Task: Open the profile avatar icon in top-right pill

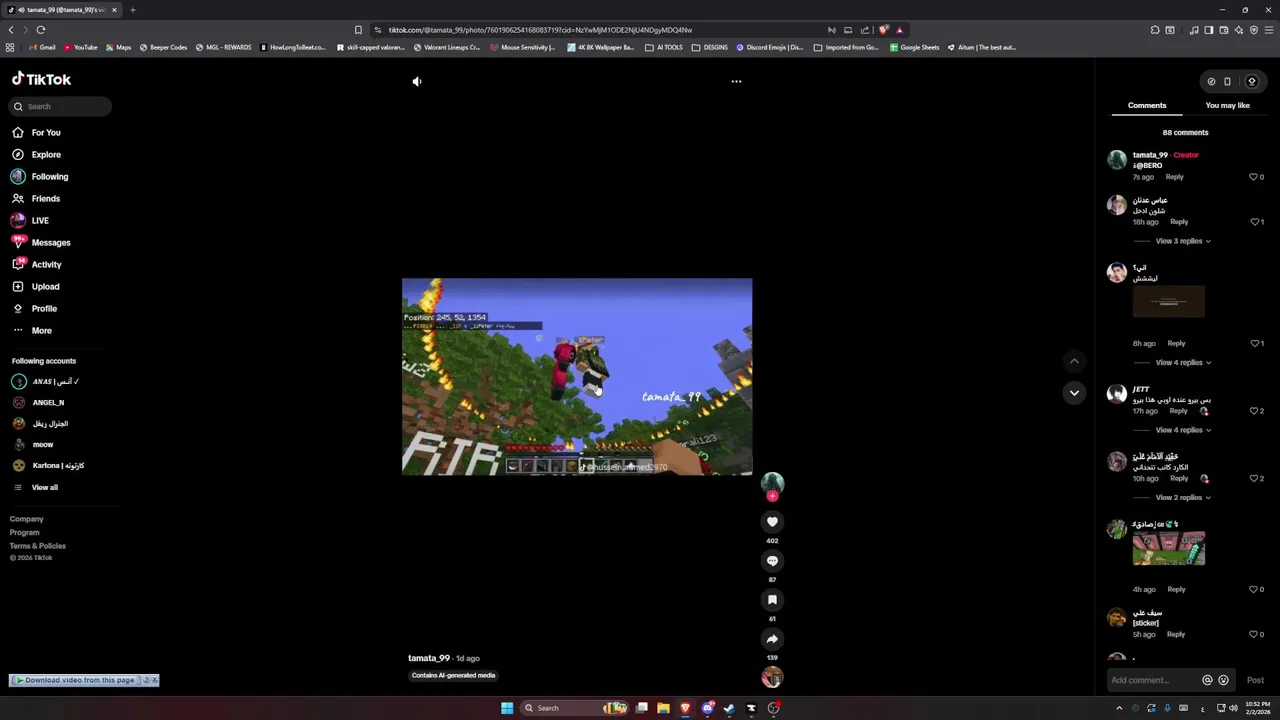Action: click(x=1251, y=82)
